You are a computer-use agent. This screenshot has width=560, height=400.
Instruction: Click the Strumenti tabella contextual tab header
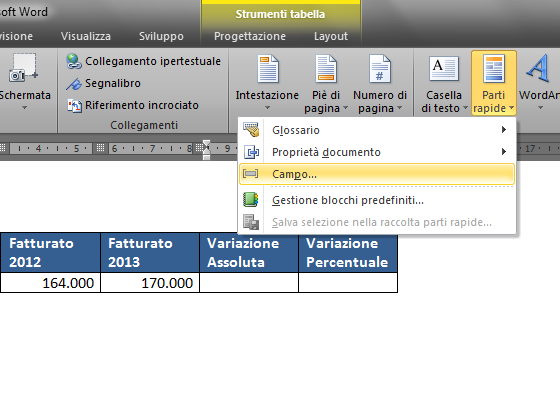(x=280, y=14)
